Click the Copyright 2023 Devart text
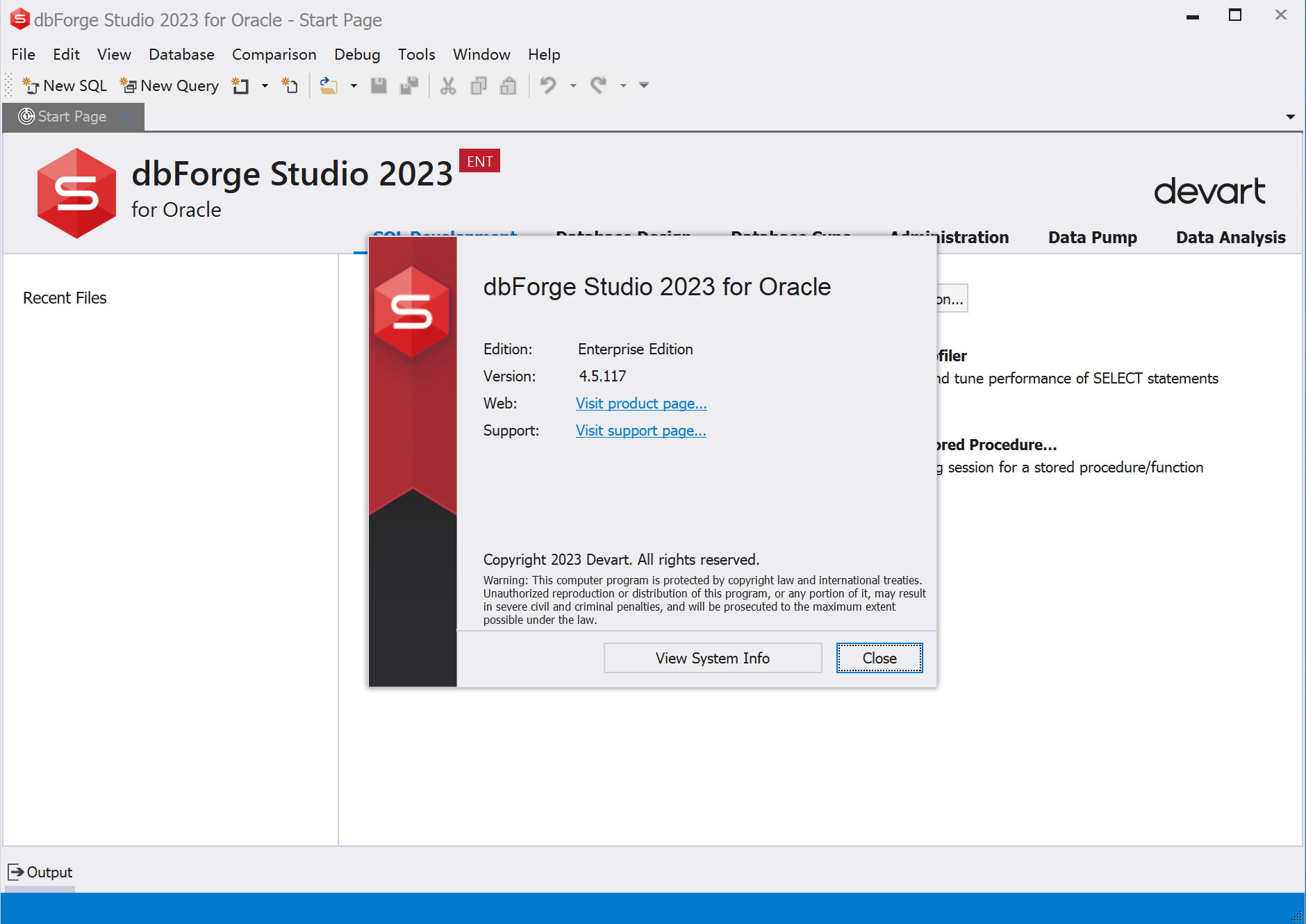The height and width of the screenshot is (924, 1306). tap(621, 560)
